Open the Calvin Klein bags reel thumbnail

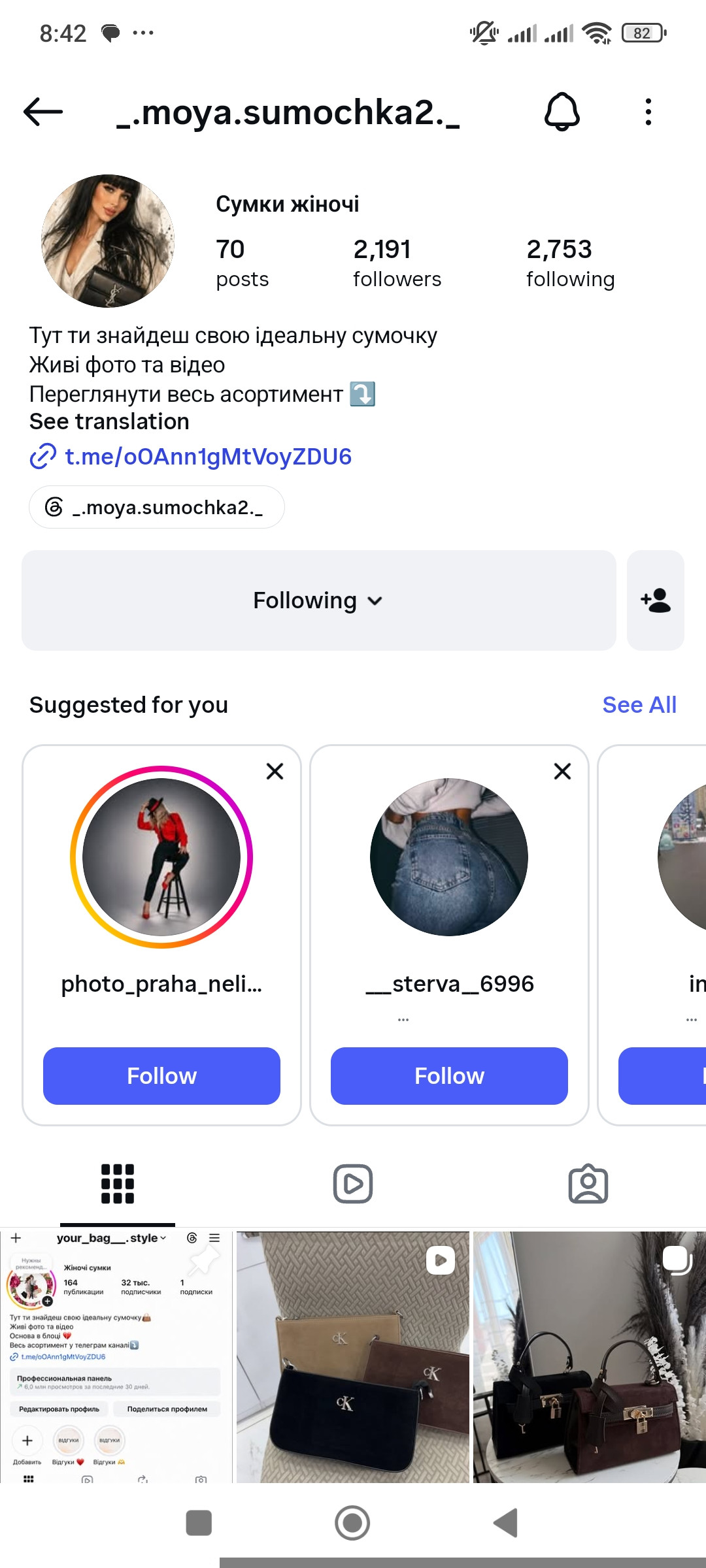[x=353, y=1357]
